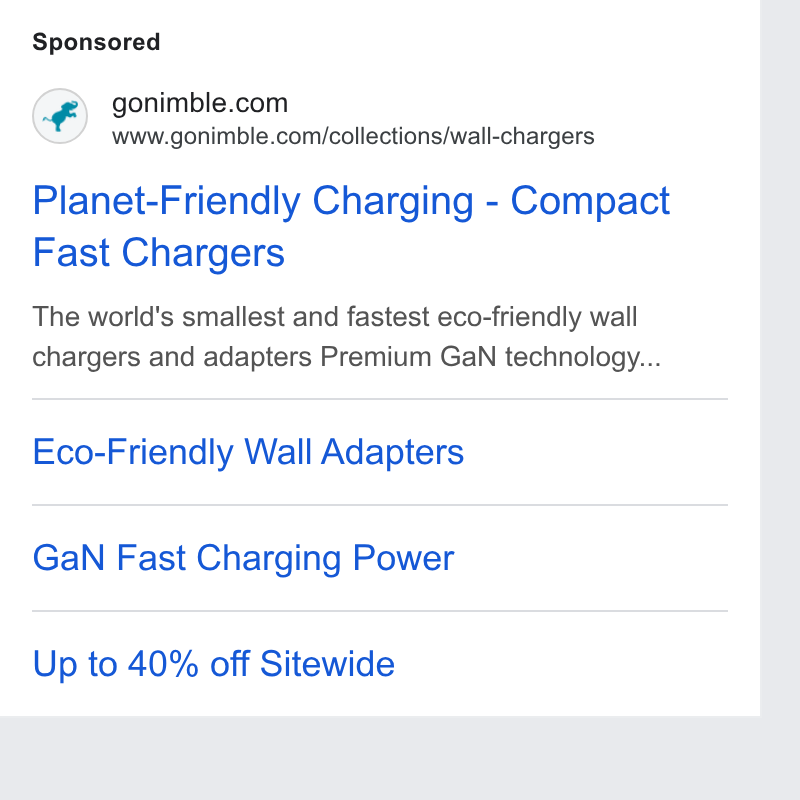Click the gray strip right of the ad card
The width and height of the screenshot is (800, 800).
point(780,357)
